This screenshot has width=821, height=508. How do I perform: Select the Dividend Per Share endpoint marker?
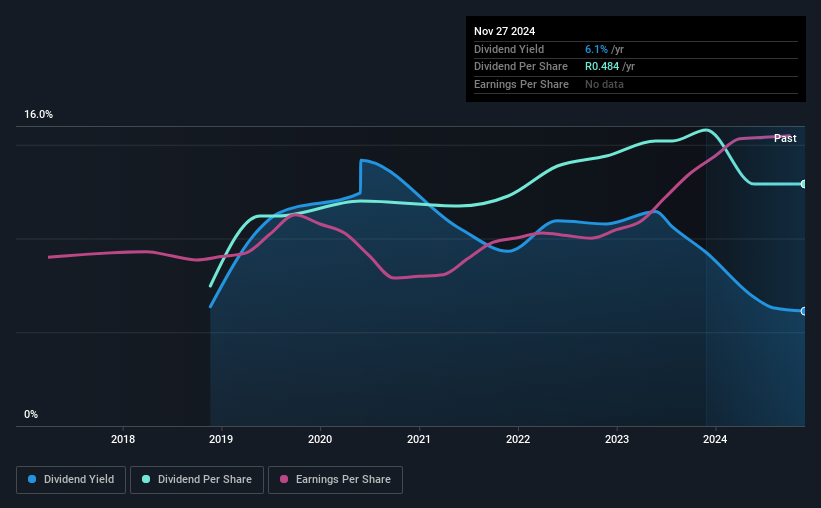click(x=804, y=184)
